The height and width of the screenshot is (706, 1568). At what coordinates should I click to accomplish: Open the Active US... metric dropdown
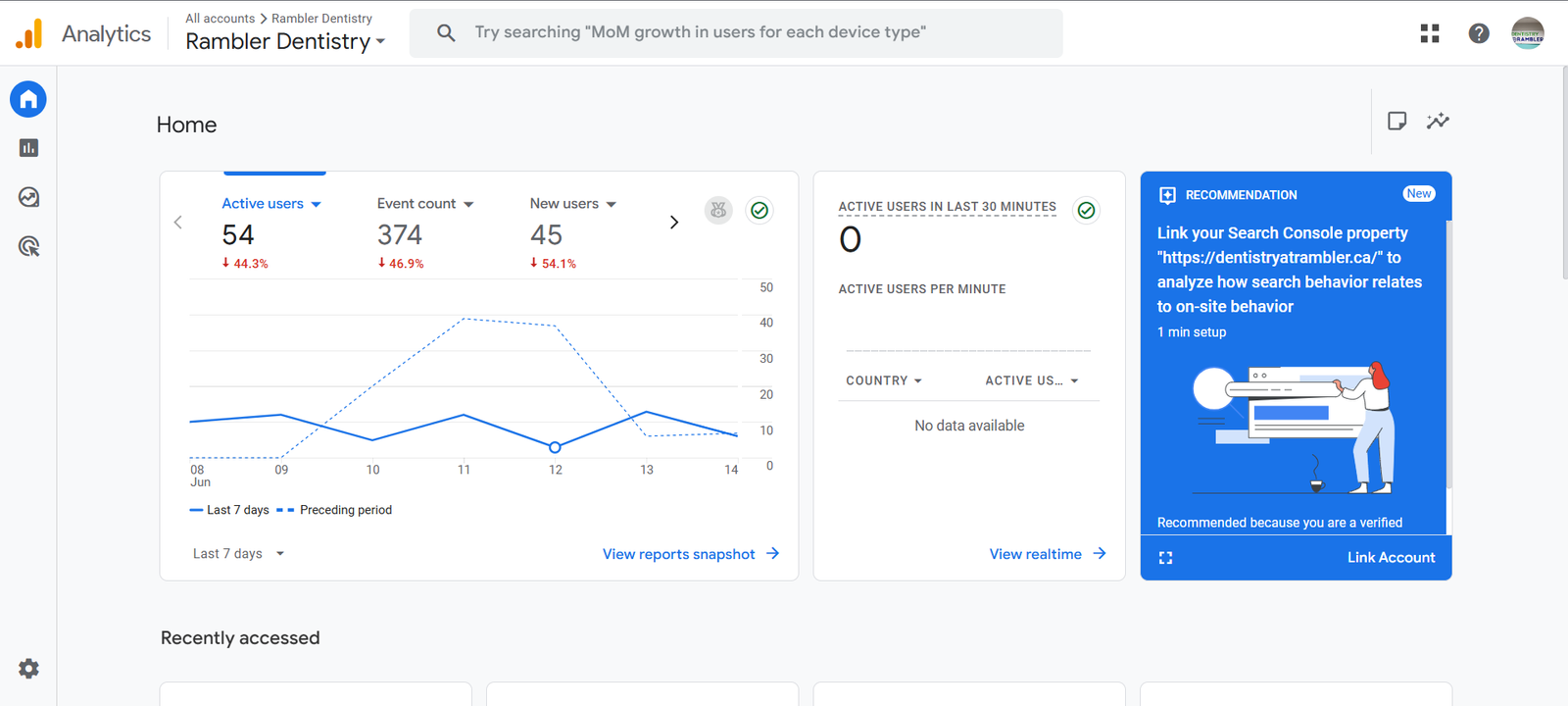point(1032,380)
